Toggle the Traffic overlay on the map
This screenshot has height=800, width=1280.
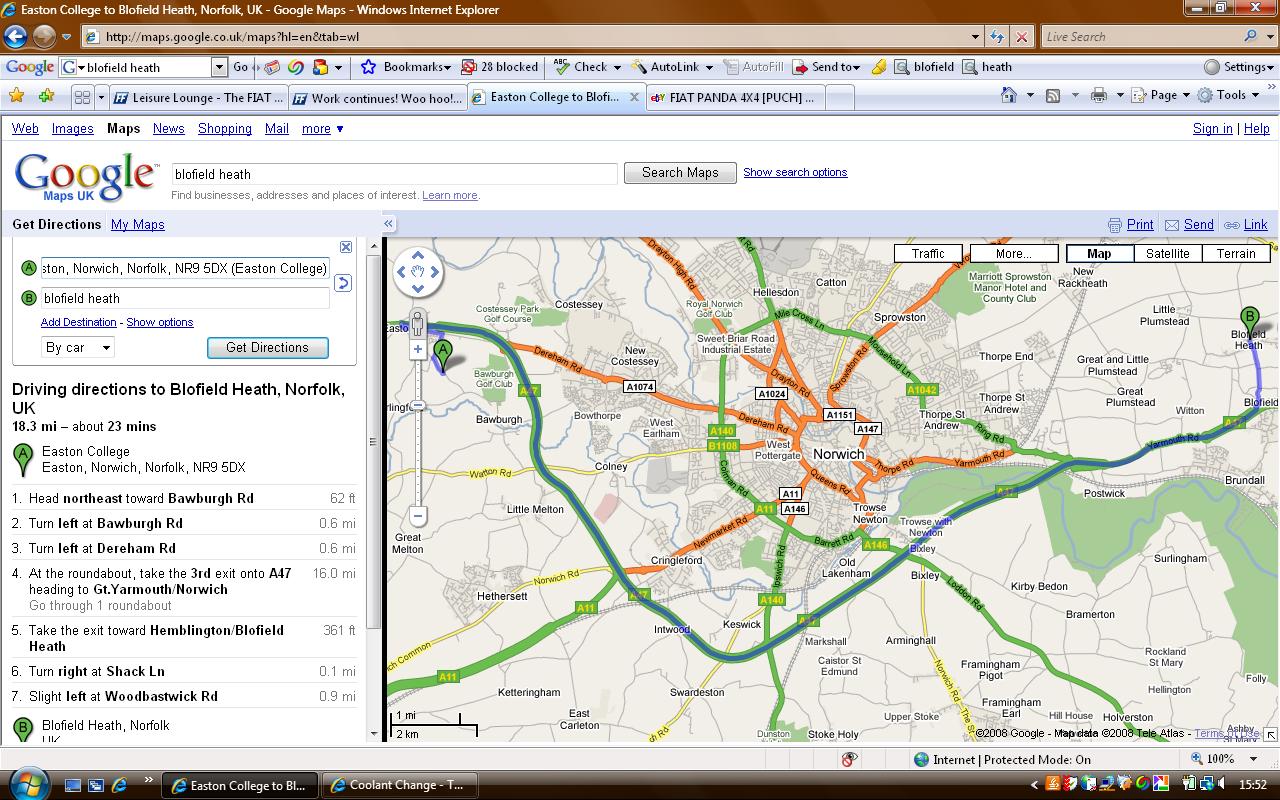928,253
